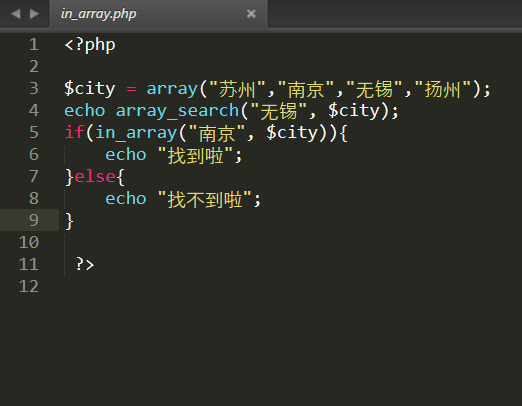
Task: Click the closing brace on line 9
Action: tap(69, 221)
